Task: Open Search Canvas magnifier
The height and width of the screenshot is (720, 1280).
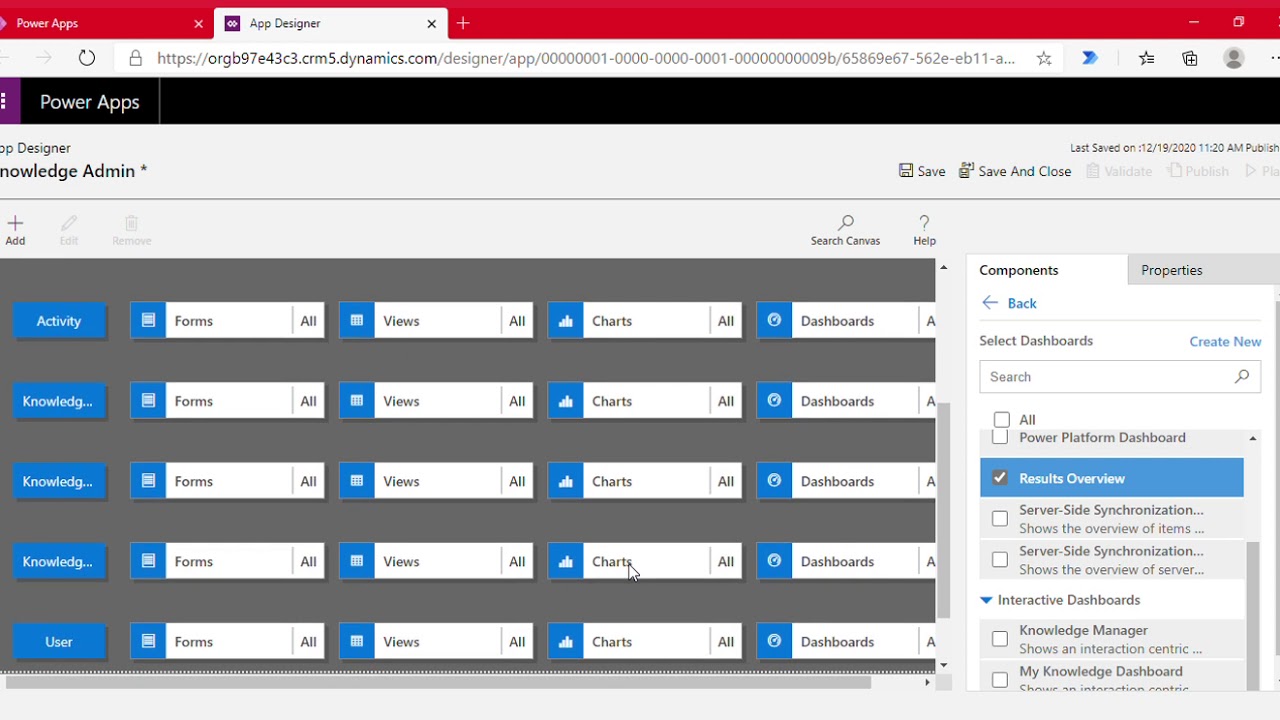Action: 846,223
